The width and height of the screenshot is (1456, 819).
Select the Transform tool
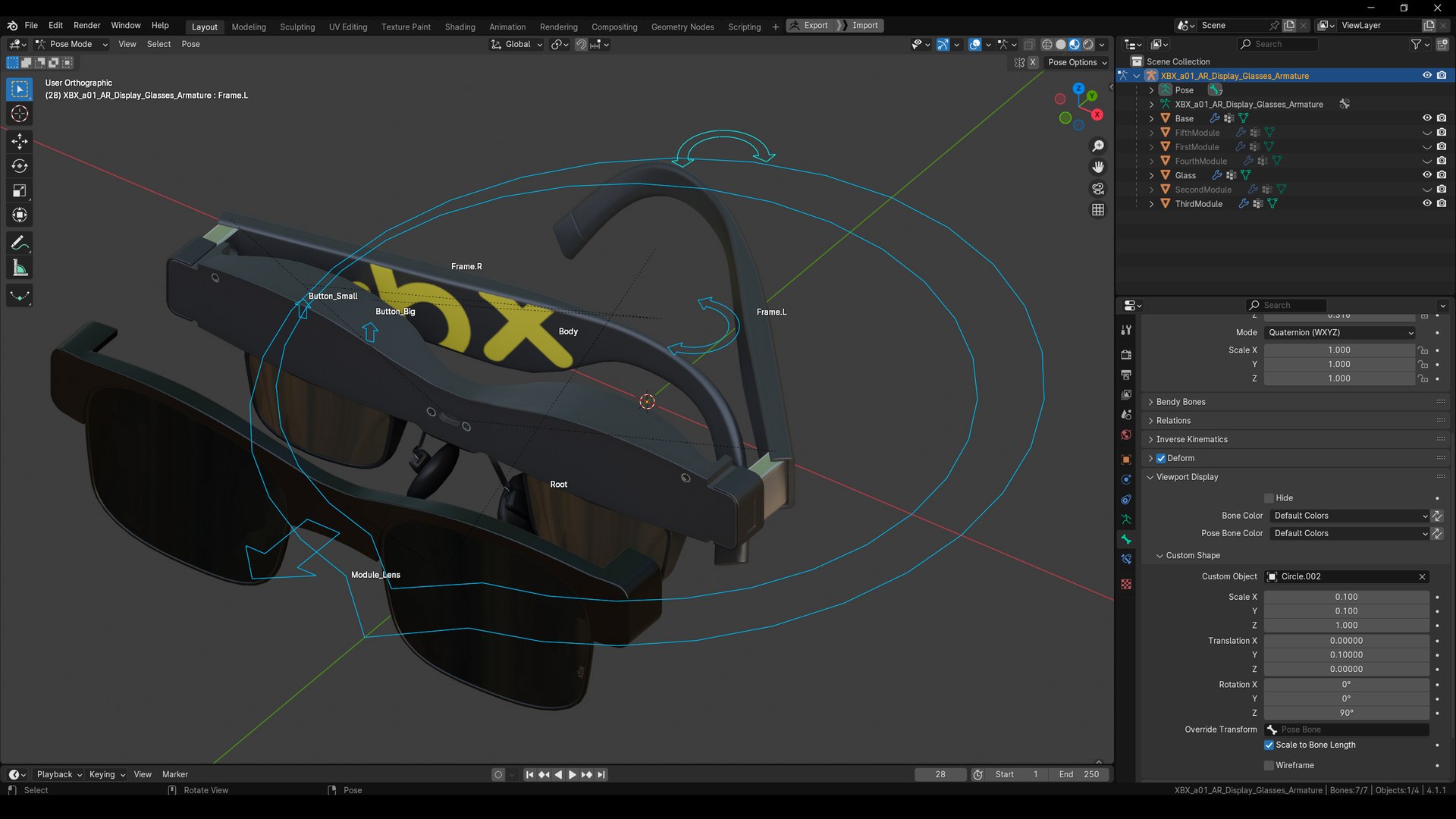click(x=20, y=215)
